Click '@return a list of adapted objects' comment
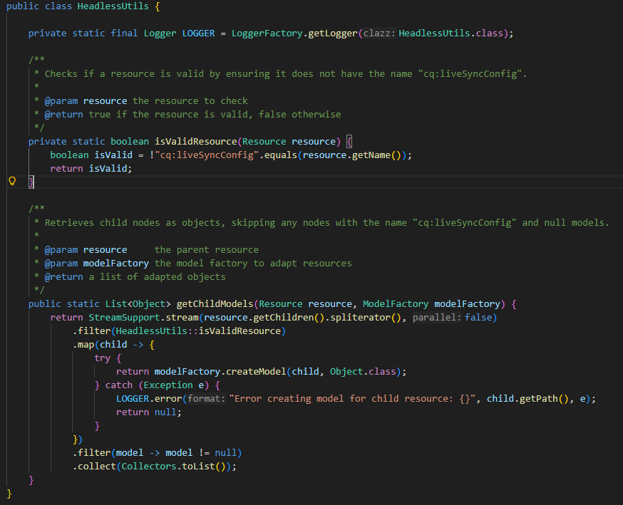The image size is (623, 505). [135, 277]
